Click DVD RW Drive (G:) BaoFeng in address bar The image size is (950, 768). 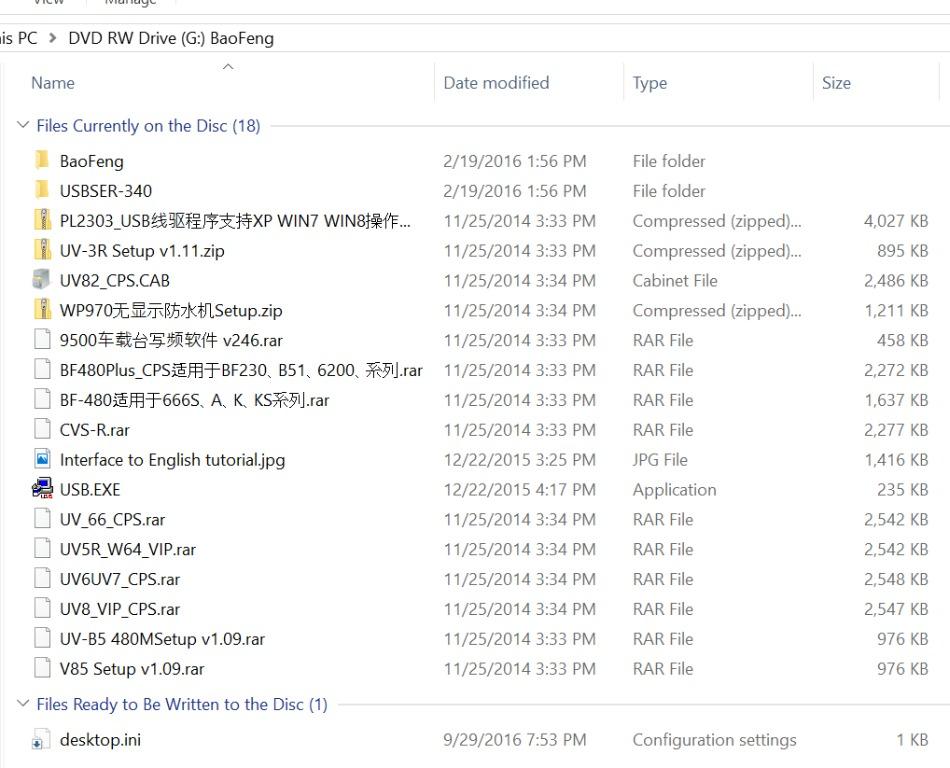(x=171, y=39)
